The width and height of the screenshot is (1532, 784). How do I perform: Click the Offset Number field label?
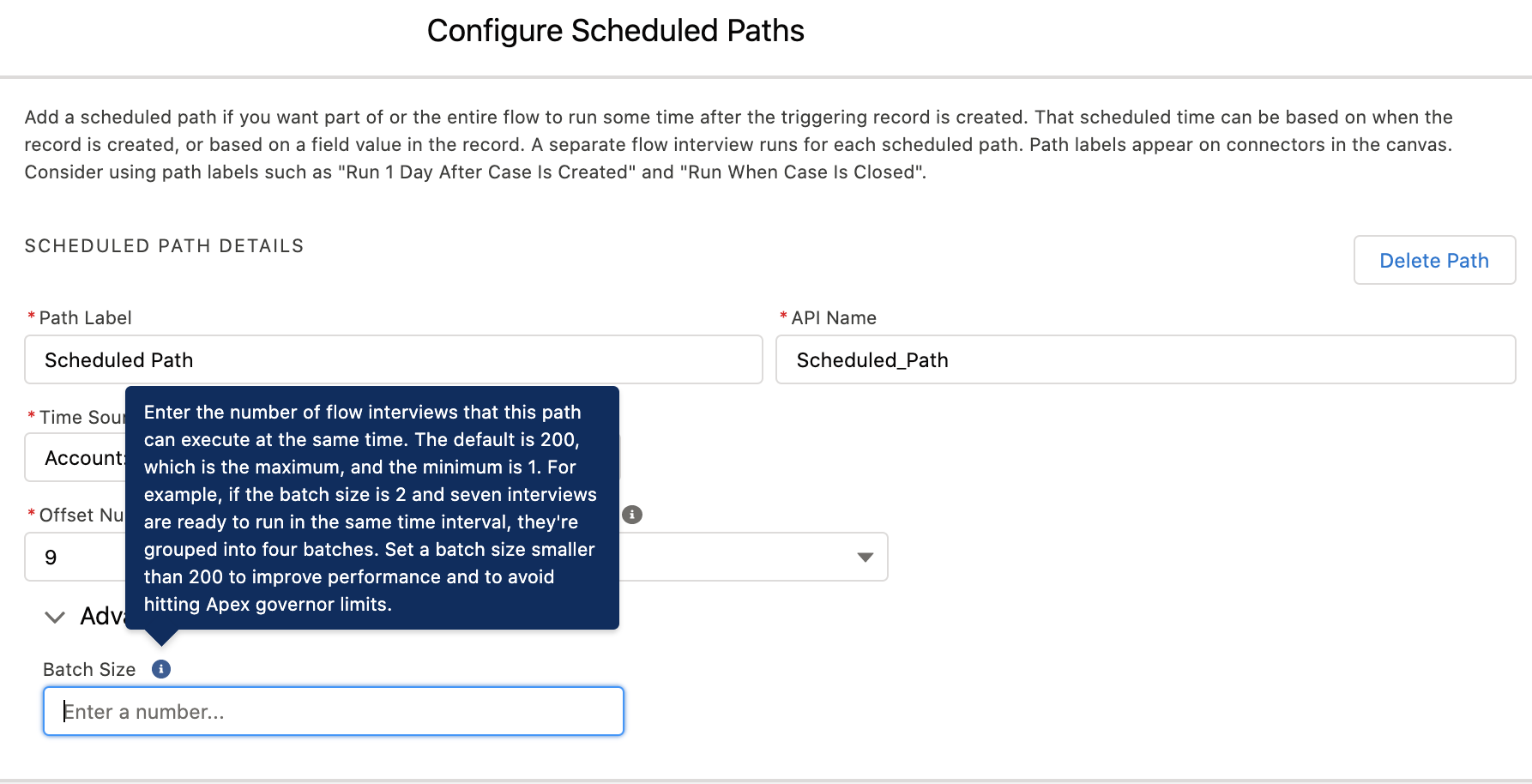81,515
